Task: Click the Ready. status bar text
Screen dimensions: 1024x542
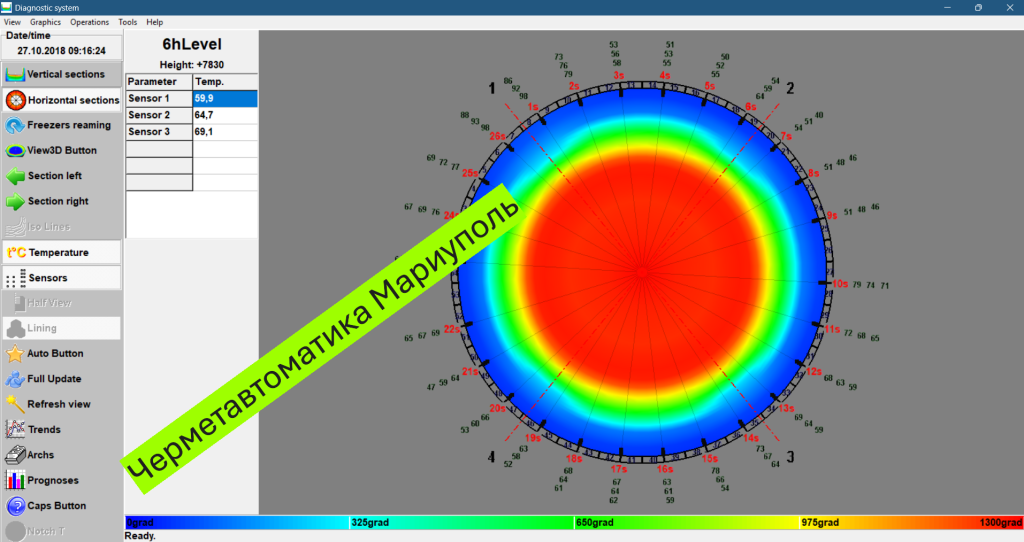Action: (x=140, y=535)
